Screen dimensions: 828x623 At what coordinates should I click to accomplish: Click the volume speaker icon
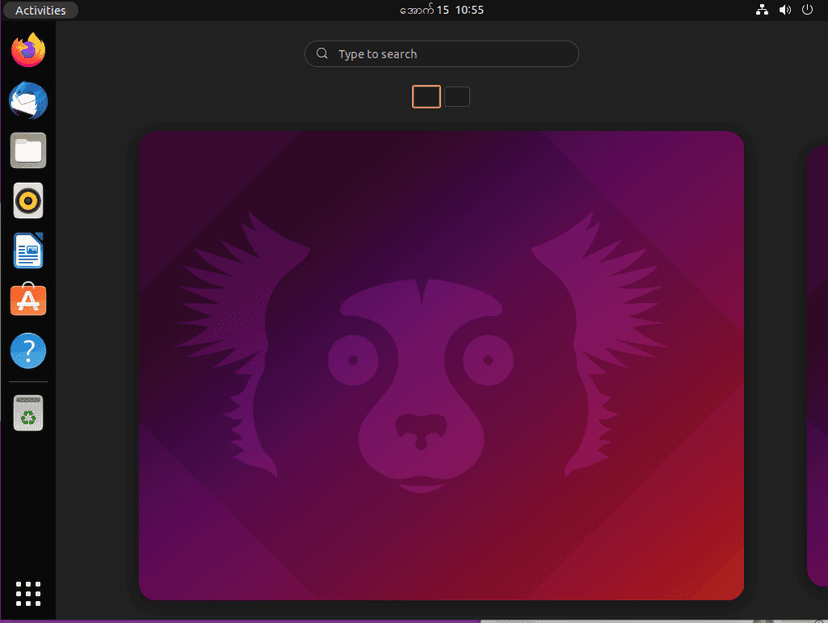[785, 10]
